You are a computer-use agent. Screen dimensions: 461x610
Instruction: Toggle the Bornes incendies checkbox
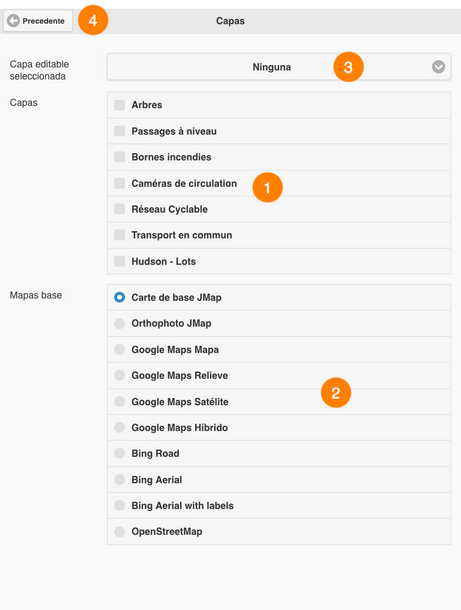119,157
